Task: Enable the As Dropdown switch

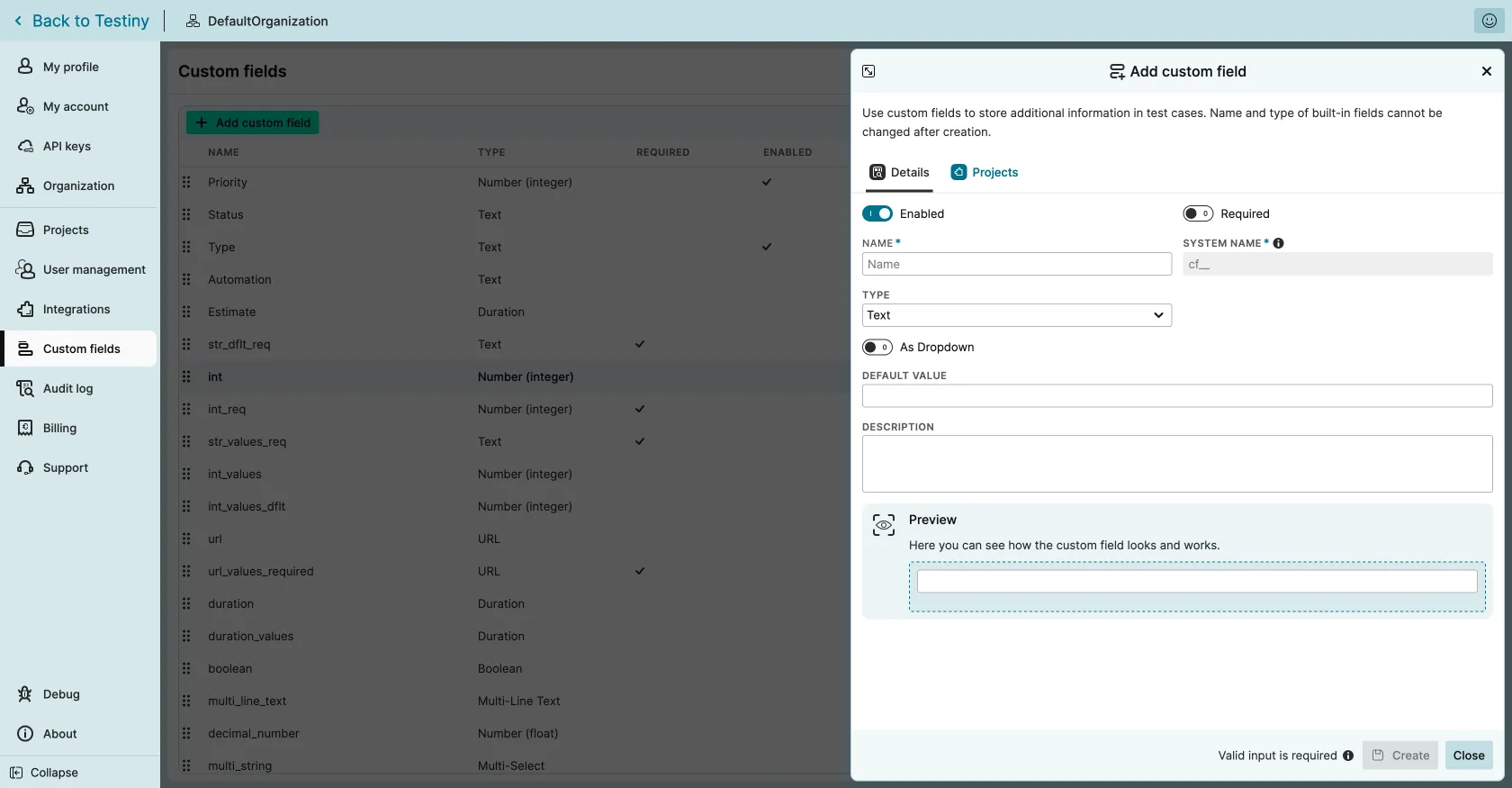Action: point(877,347)
